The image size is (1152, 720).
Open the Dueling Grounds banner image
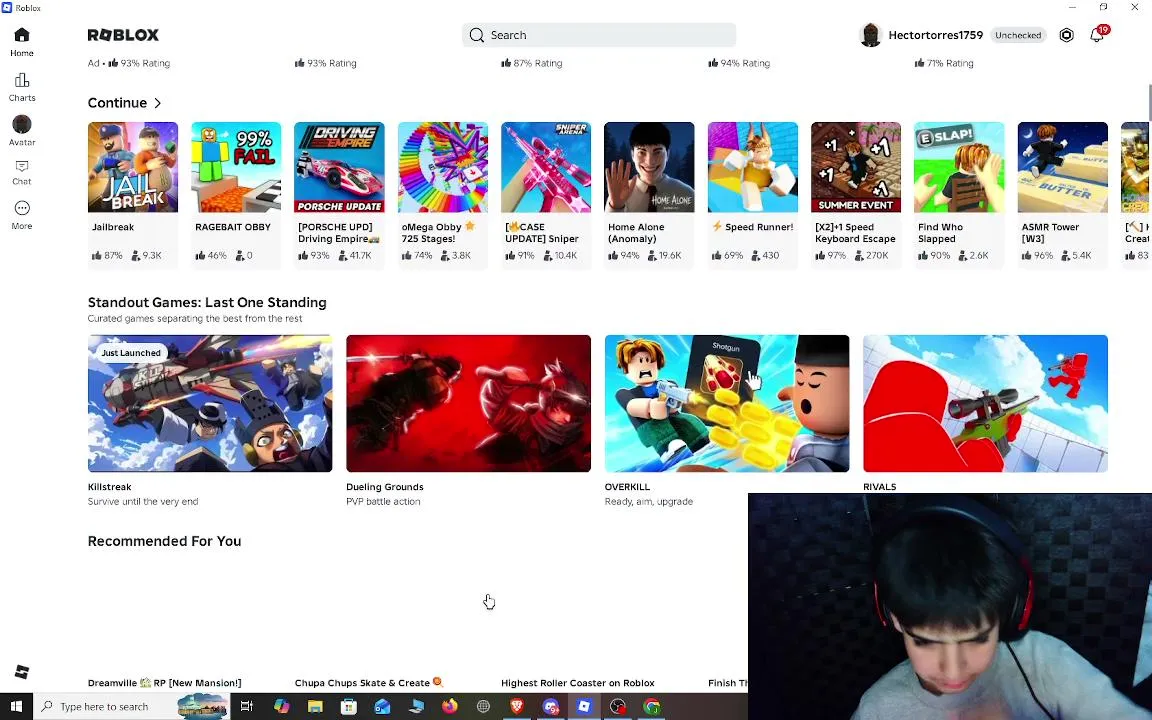pos(468,403)
